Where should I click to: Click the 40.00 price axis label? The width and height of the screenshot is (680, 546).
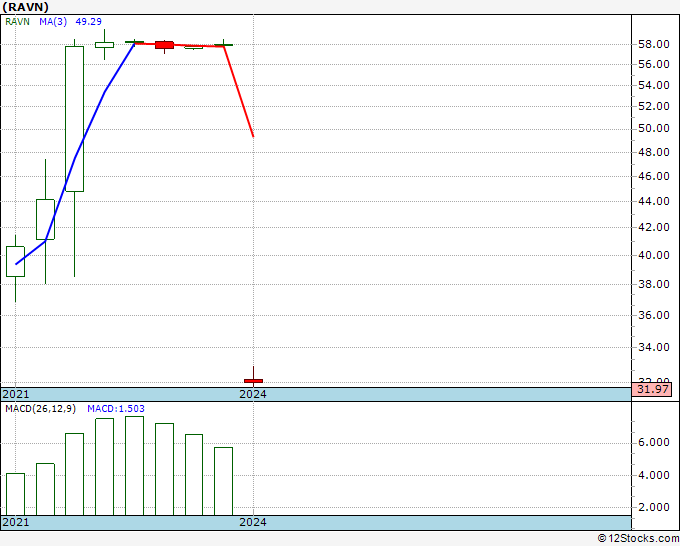[x=654, y=255]
